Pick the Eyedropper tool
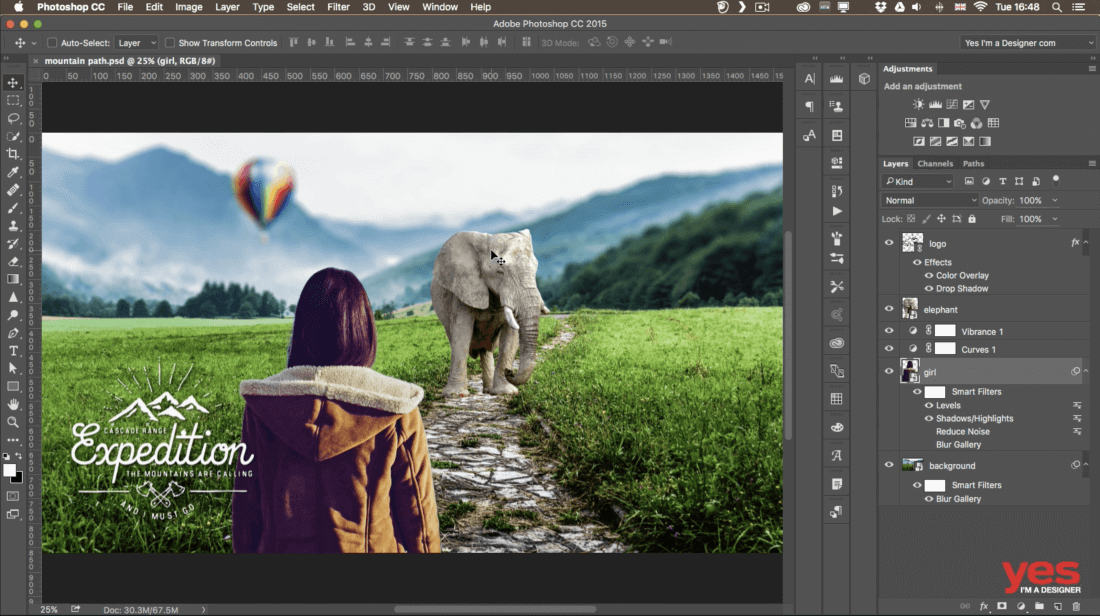The image size is (1100, 616). coord(13,172)
